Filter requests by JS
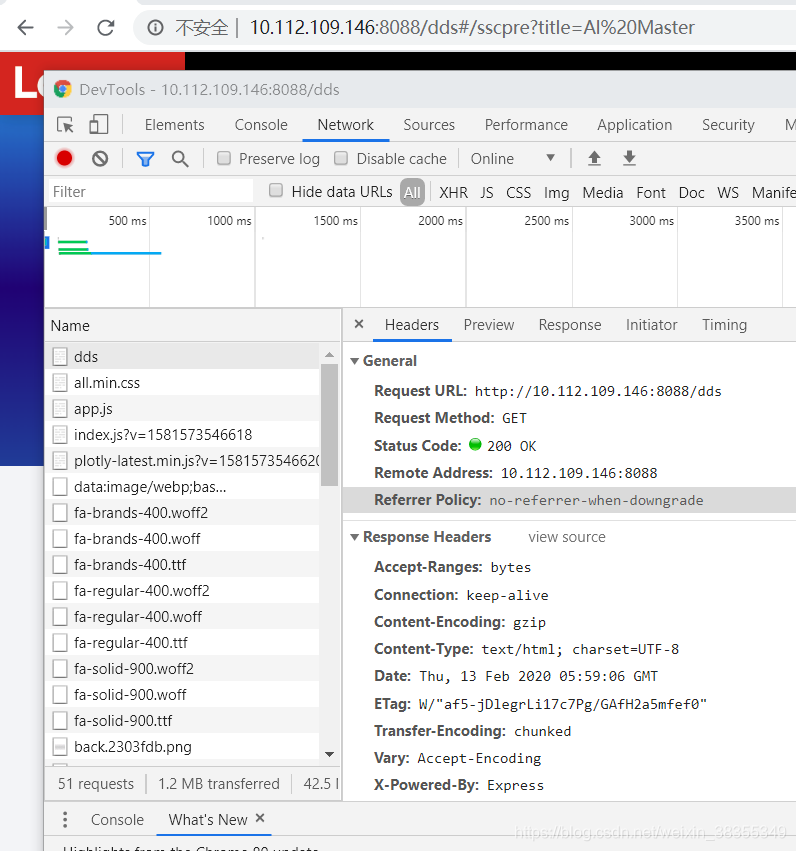The image size is (796, 851). click(487, 193)
